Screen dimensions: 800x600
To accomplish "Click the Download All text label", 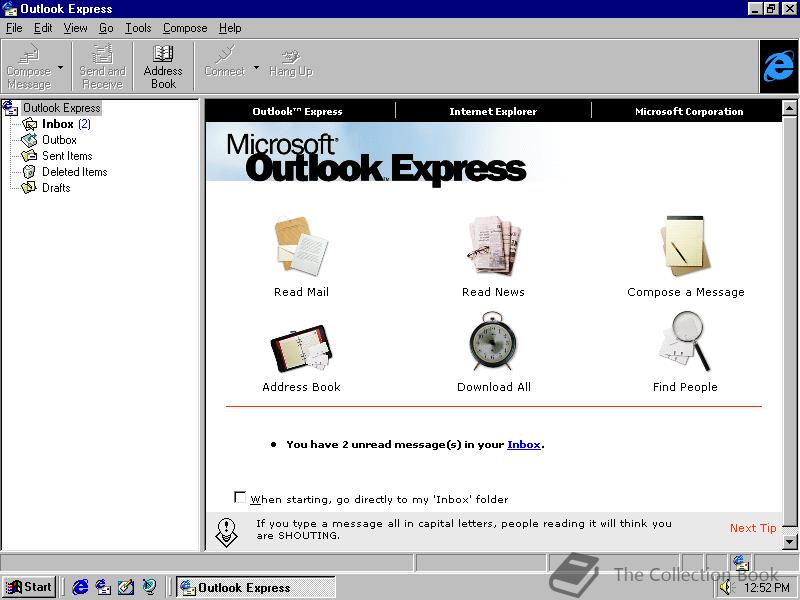I will [493, 387].
